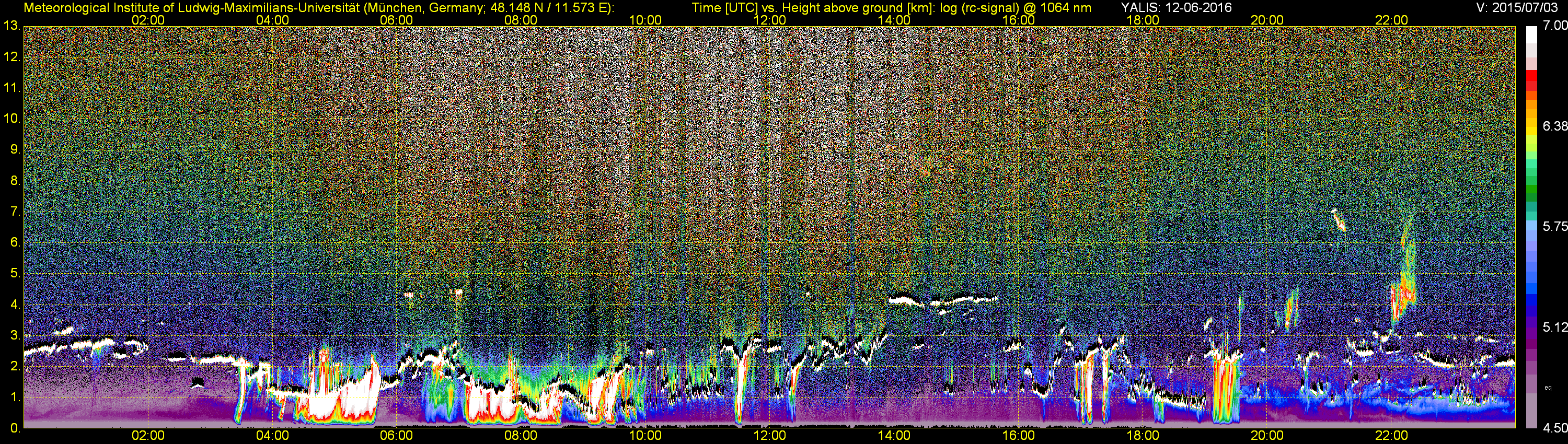Viewport: 1568px width, 444px height.
Task: Click the 0 km height axis label
Action: 15,428
